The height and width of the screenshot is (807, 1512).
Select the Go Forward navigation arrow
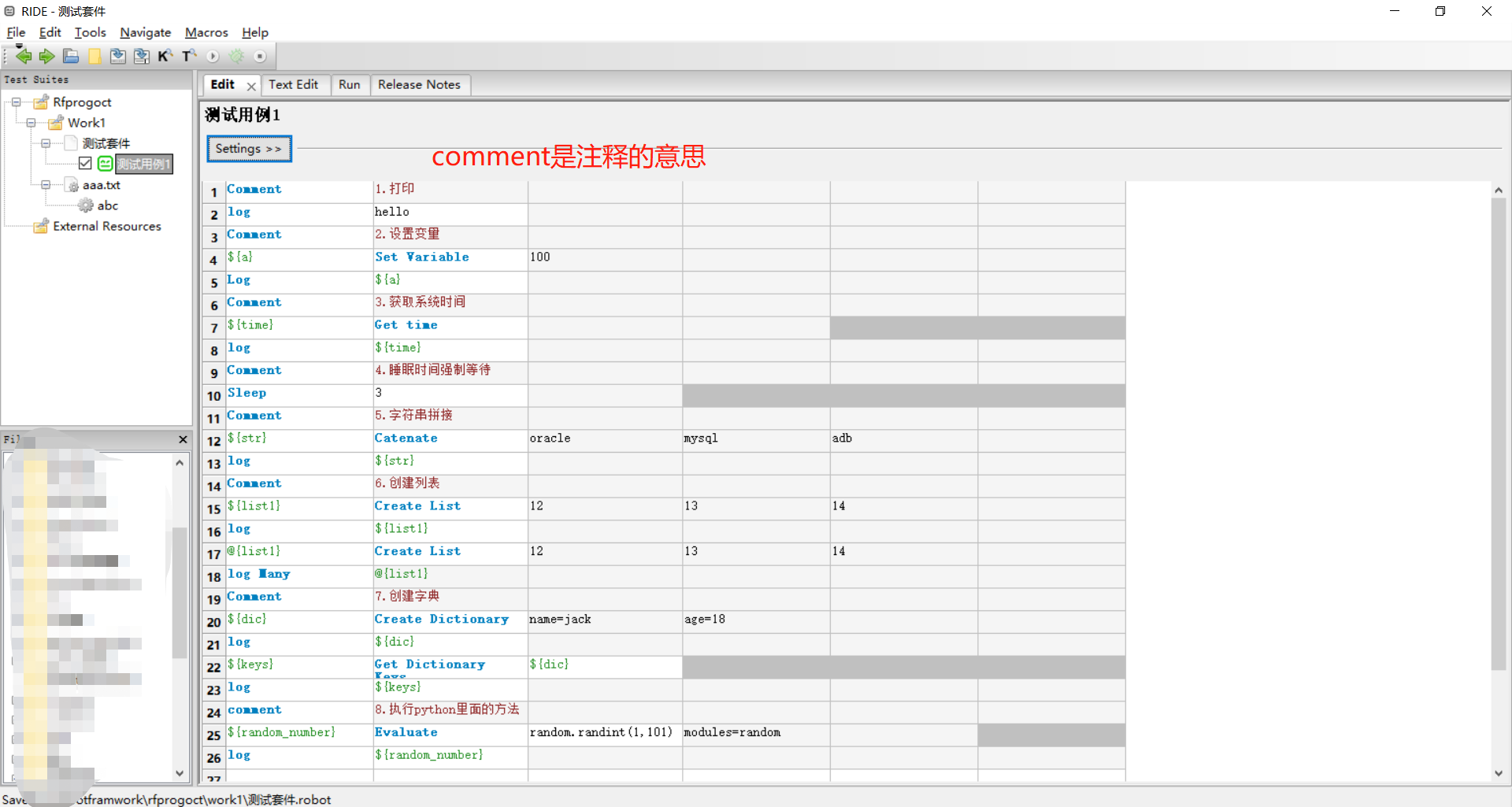point(46,56)
